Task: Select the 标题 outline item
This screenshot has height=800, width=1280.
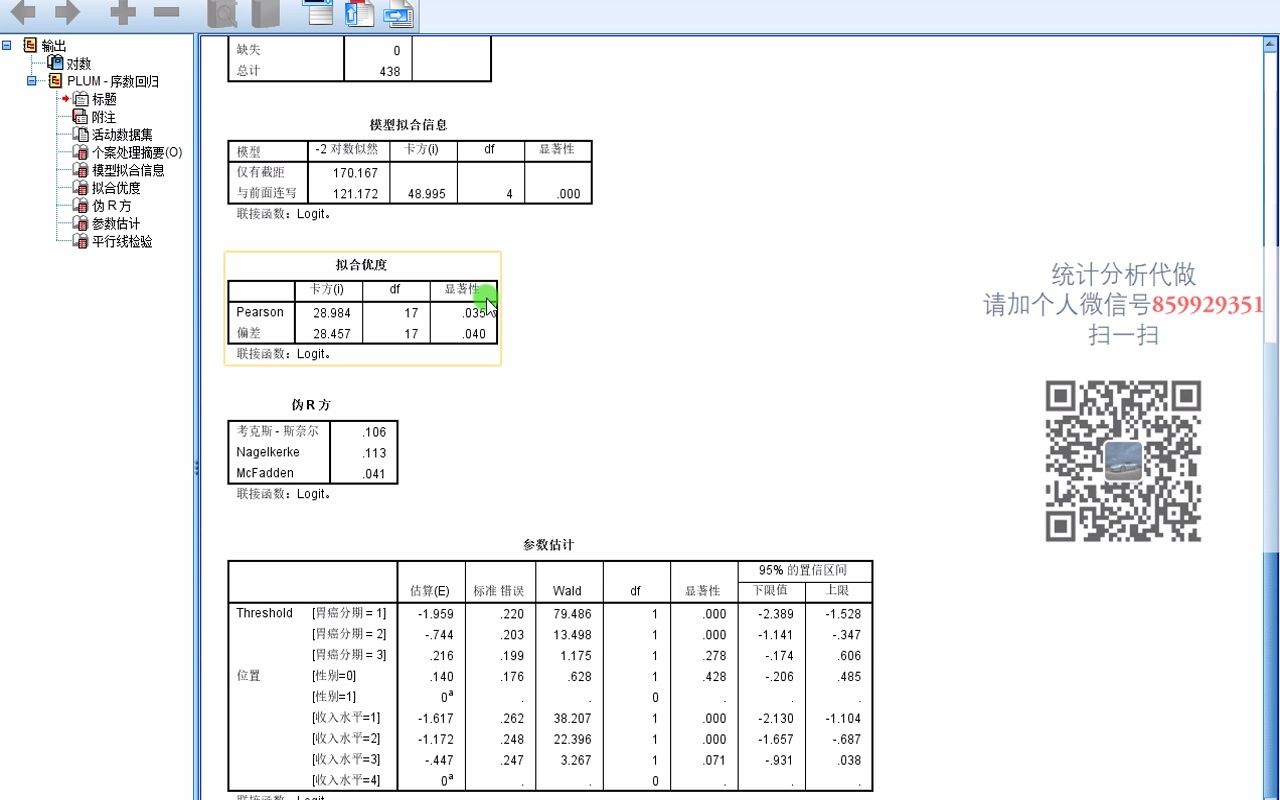Action: pyautogui.click(x=104, y=99)
